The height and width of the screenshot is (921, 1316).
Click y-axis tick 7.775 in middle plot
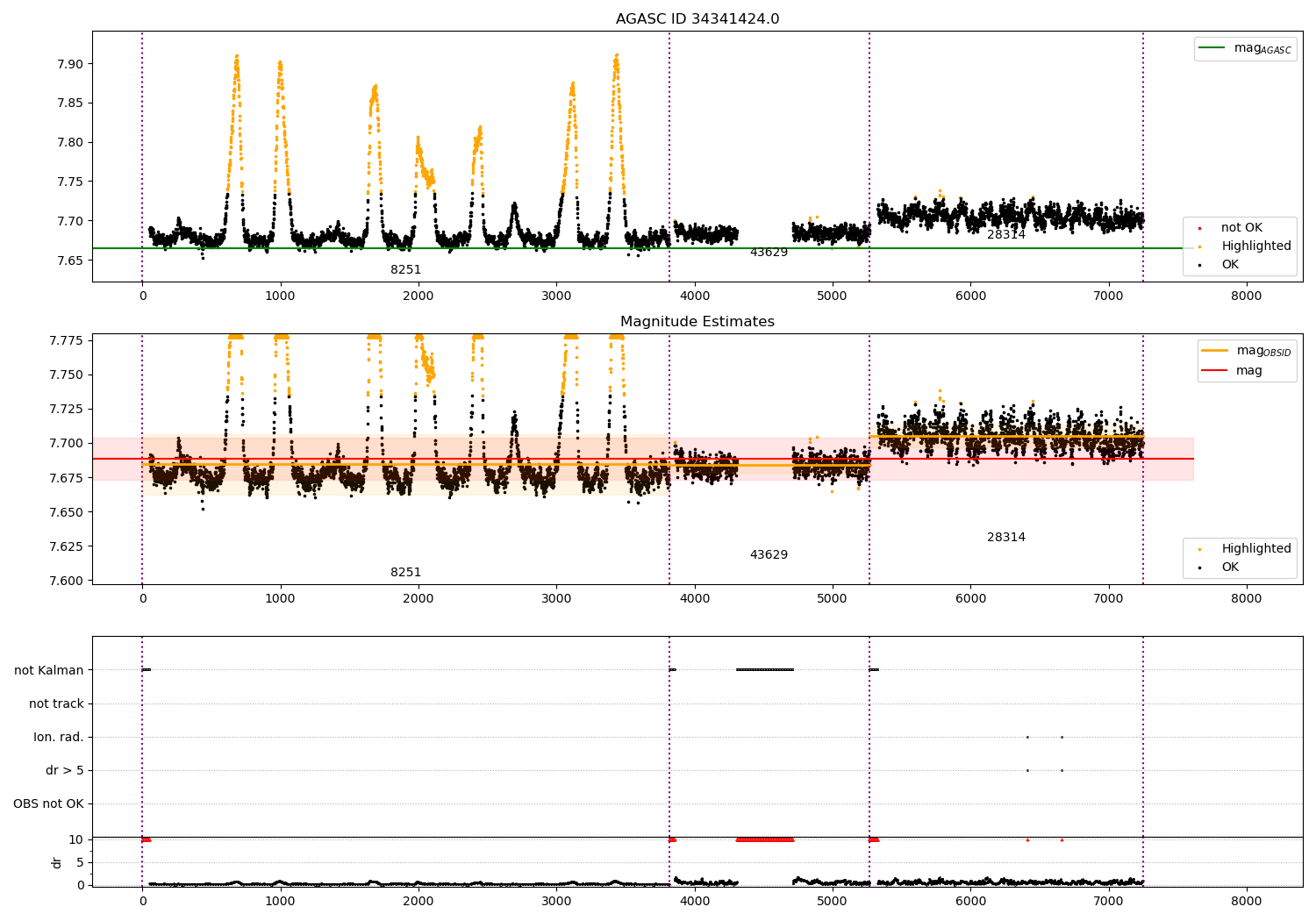(67, 340)
